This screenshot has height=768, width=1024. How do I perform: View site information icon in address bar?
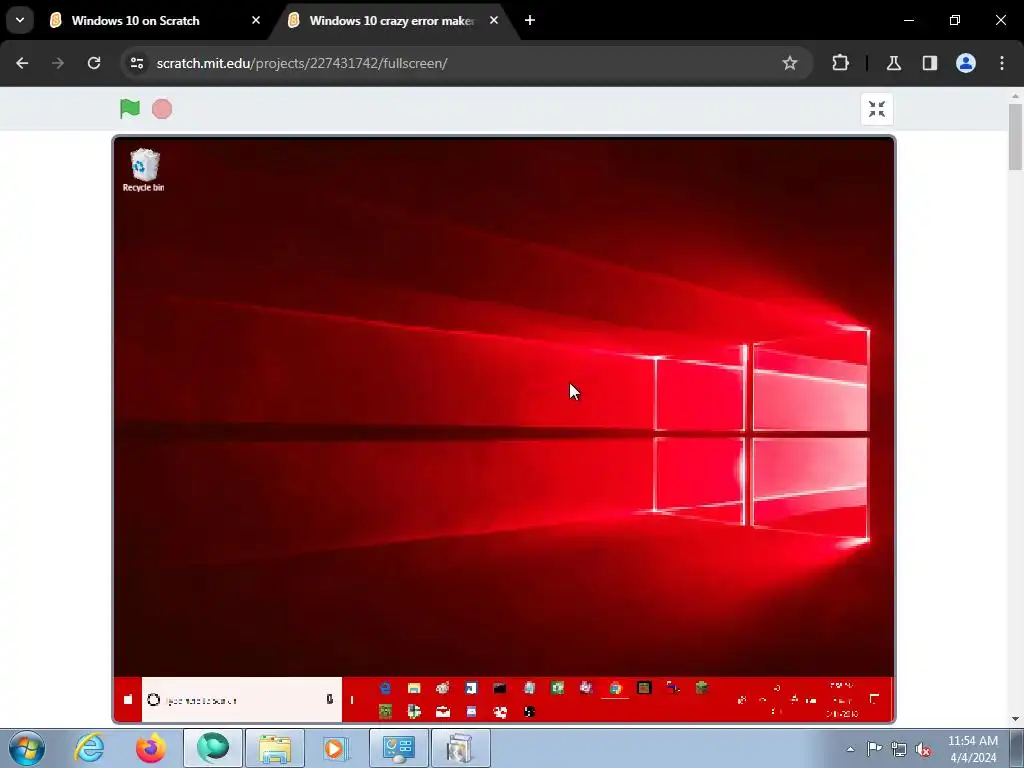136,63
